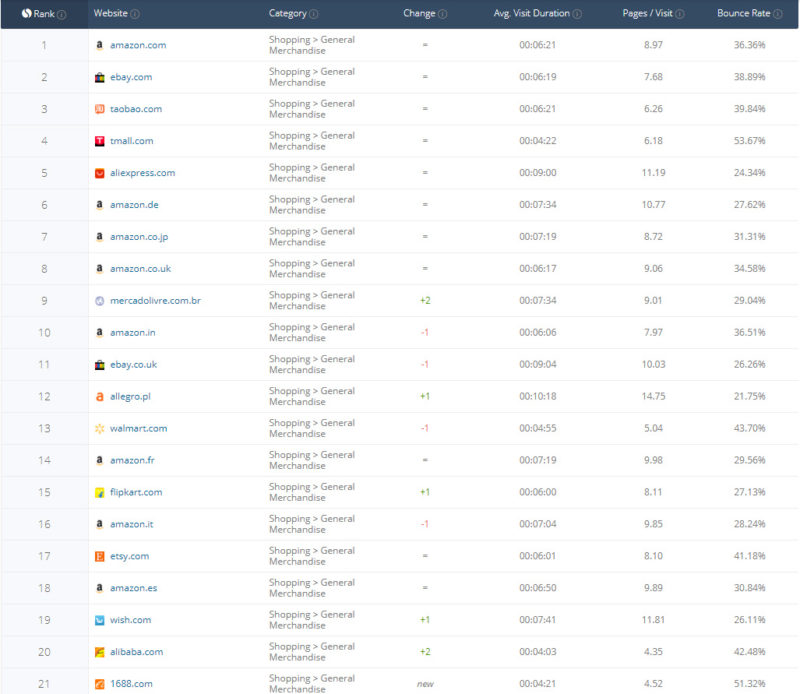Click the tmall.com category text
The width and height of the screenshot is (800, 694).
[312, 141]
